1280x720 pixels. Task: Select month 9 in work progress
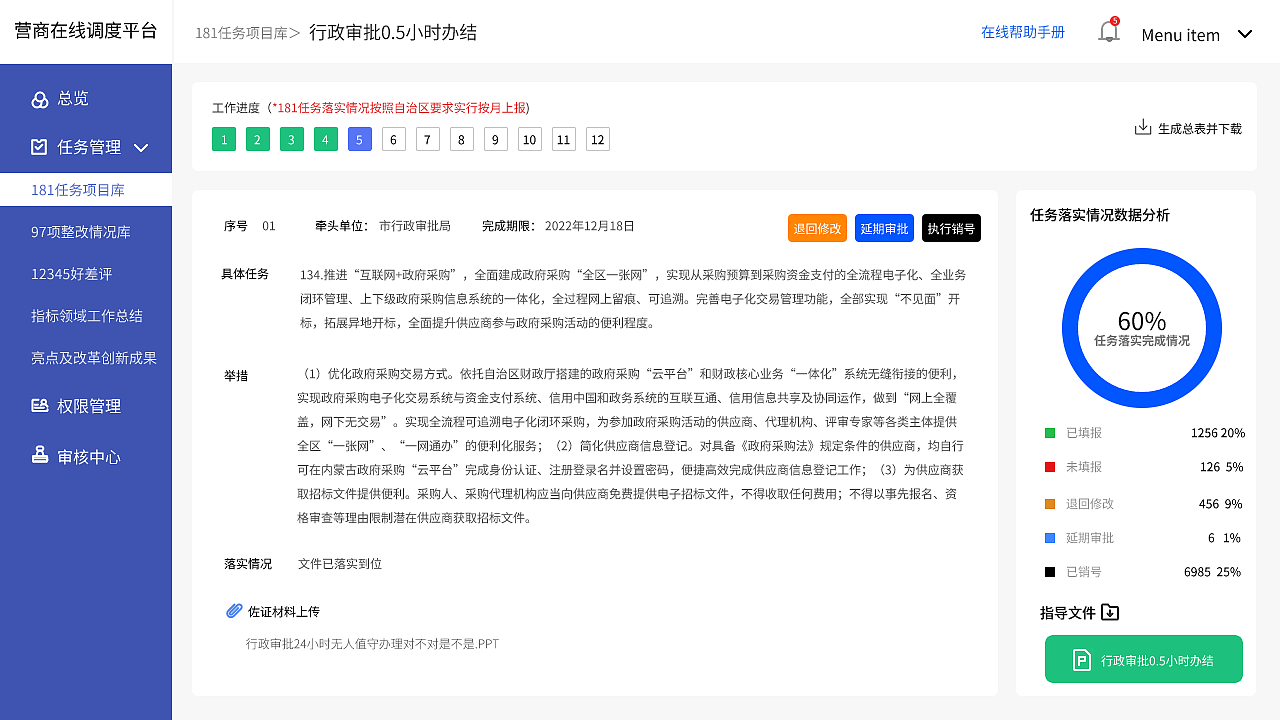coord(496,139)
